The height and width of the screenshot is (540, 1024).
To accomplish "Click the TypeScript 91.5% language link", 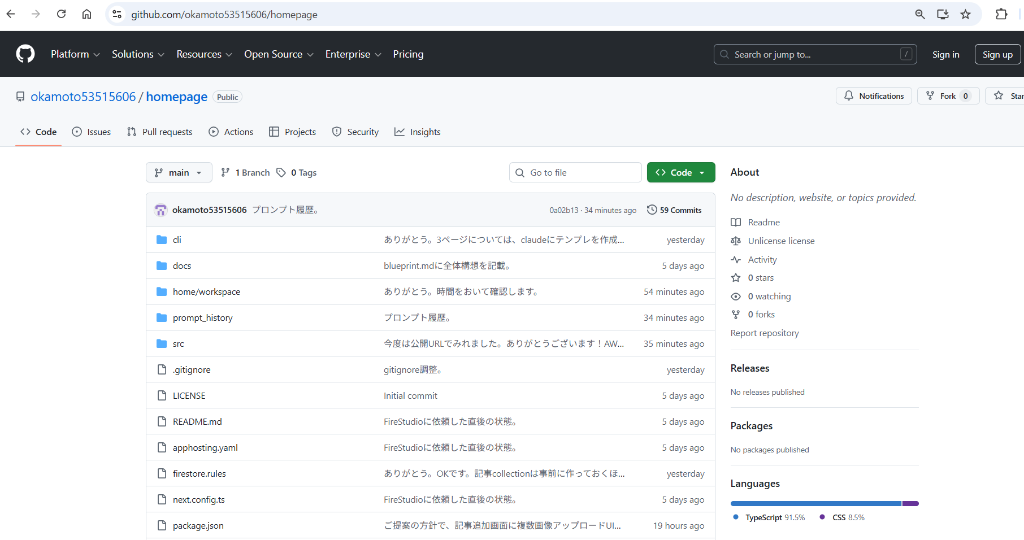I will tap(769, 517).
